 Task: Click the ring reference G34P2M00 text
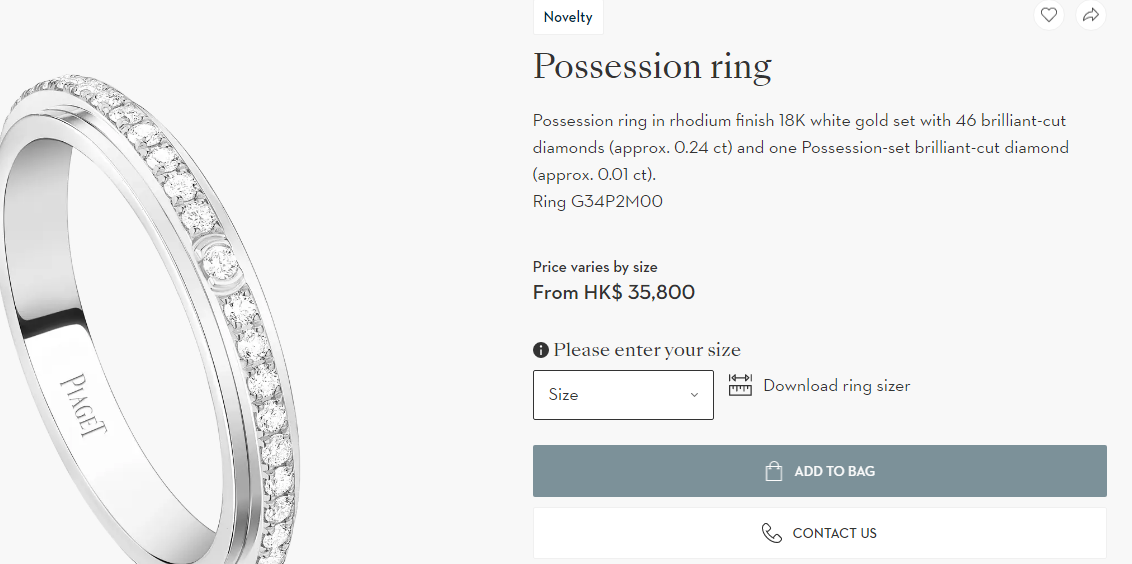(598, 202)
